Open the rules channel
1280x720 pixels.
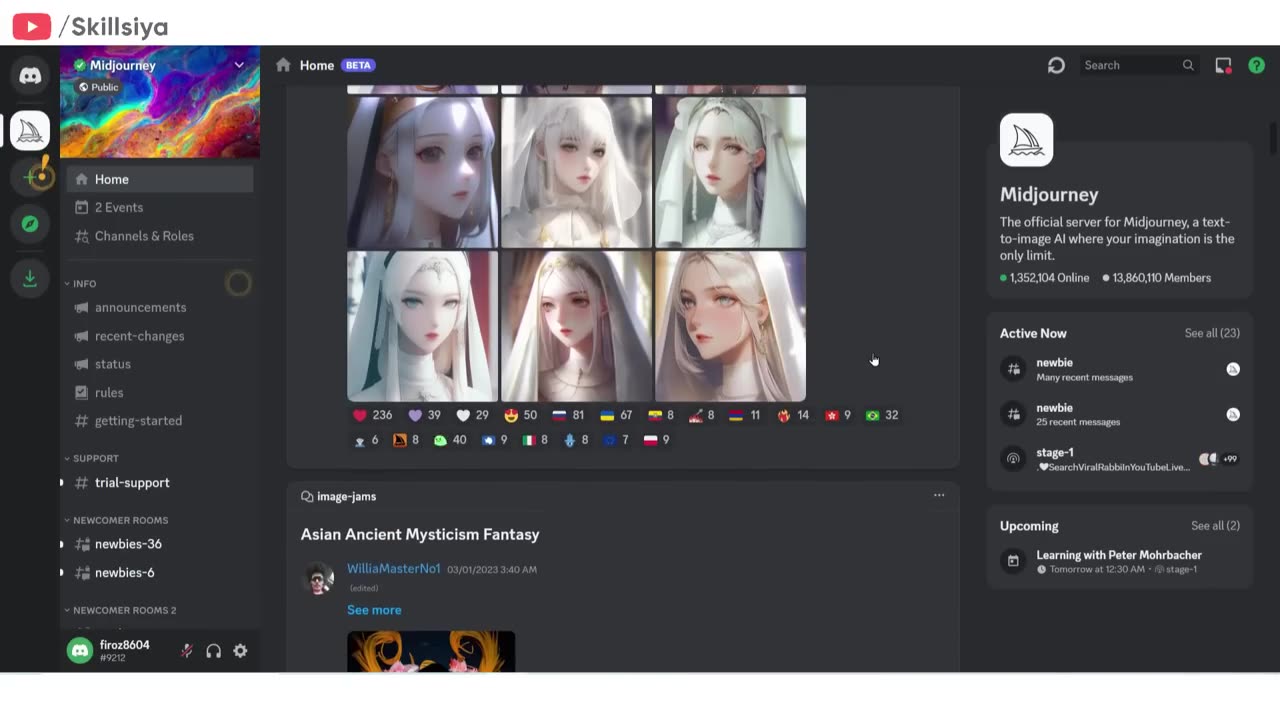point(160,392)
